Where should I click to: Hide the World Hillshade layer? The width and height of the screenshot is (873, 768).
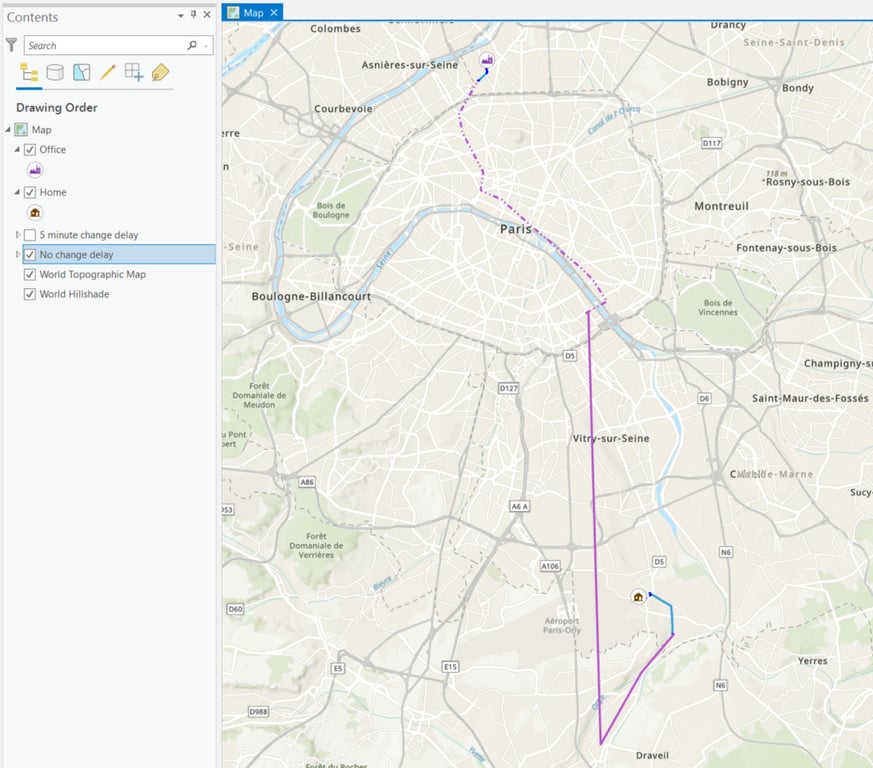point(30,294)
